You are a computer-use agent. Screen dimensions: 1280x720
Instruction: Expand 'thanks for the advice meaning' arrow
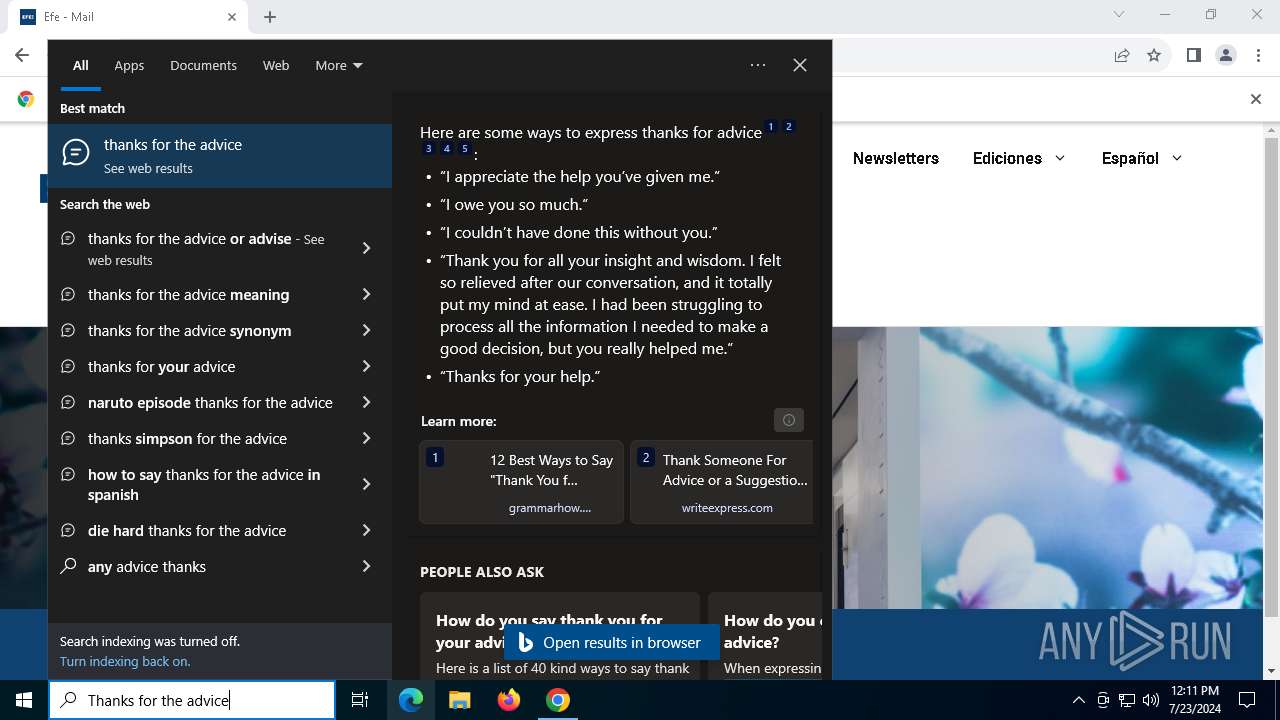click(366, 295)
